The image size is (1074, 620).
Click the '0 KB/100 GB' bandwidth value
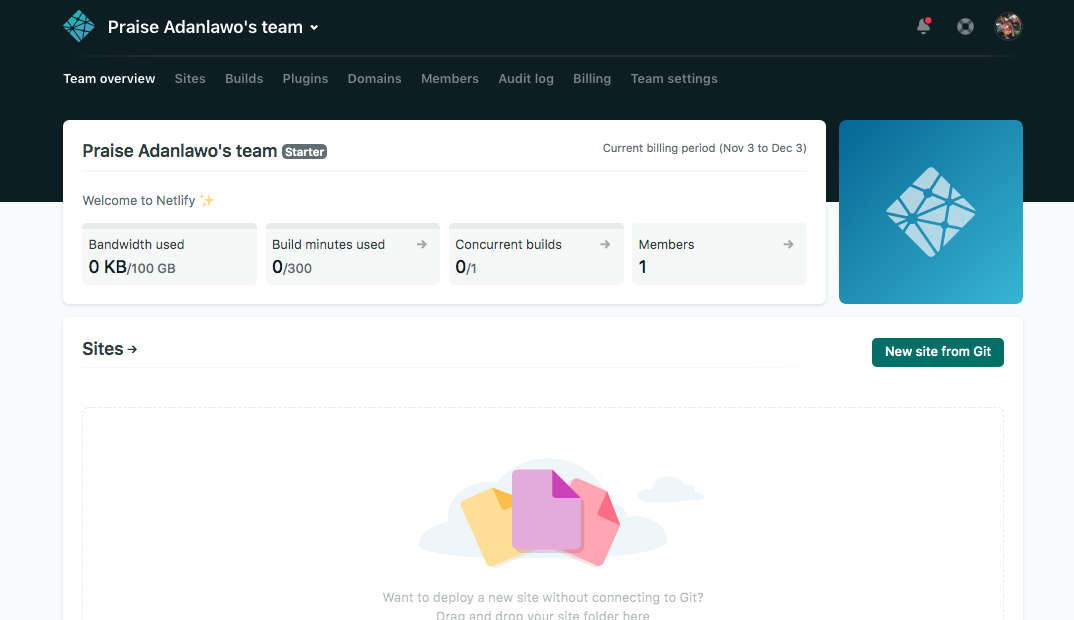point(132,267)
